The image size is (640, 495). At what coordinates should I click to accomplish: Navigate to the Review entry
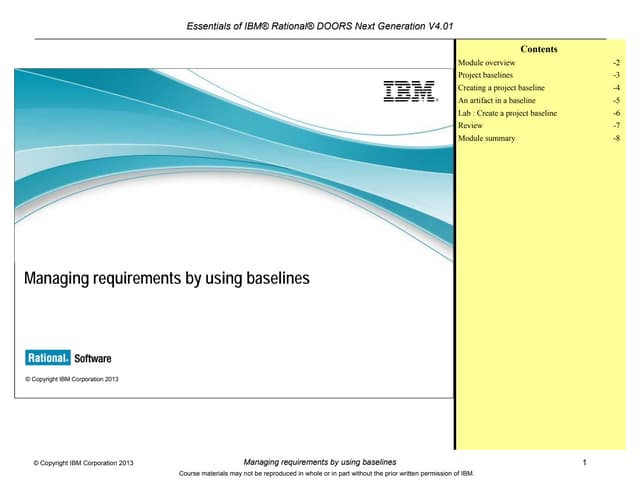click(x=470, y=126)
